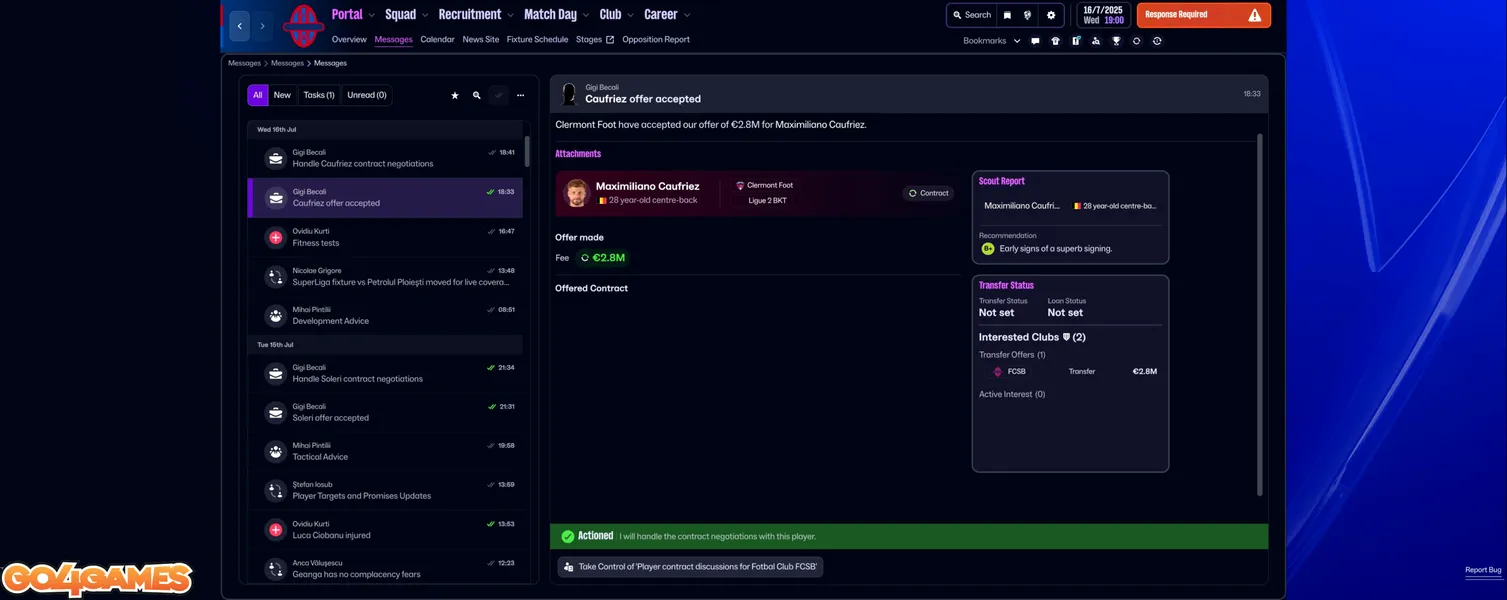The height and width of the screenshot is (600, 1507).
Task: Open the 'Fitness tests' message from Ovidiu Kurti
Action: tap(385, 237)
